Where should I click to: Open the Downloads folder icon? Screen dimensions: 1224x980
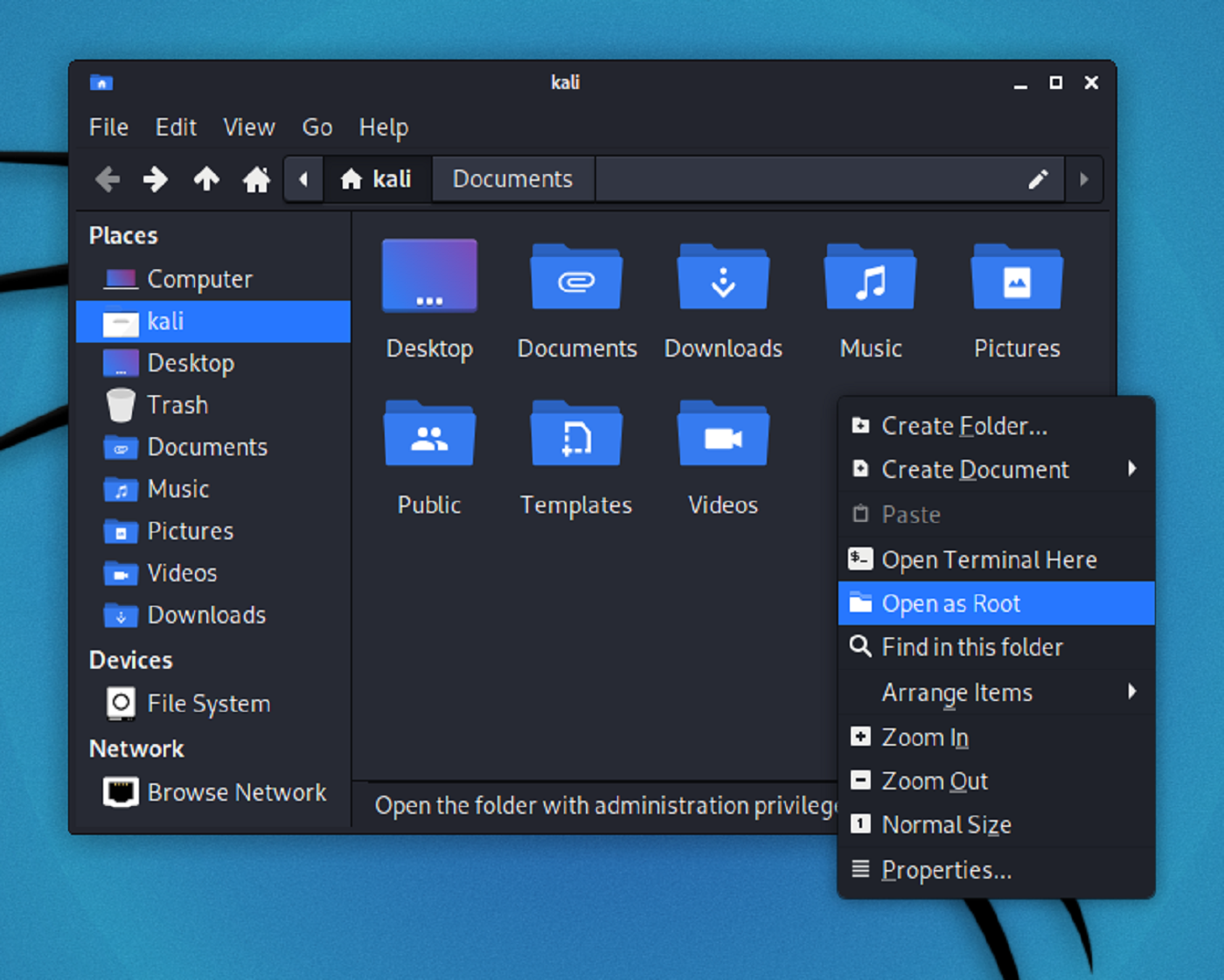(723, 278)
